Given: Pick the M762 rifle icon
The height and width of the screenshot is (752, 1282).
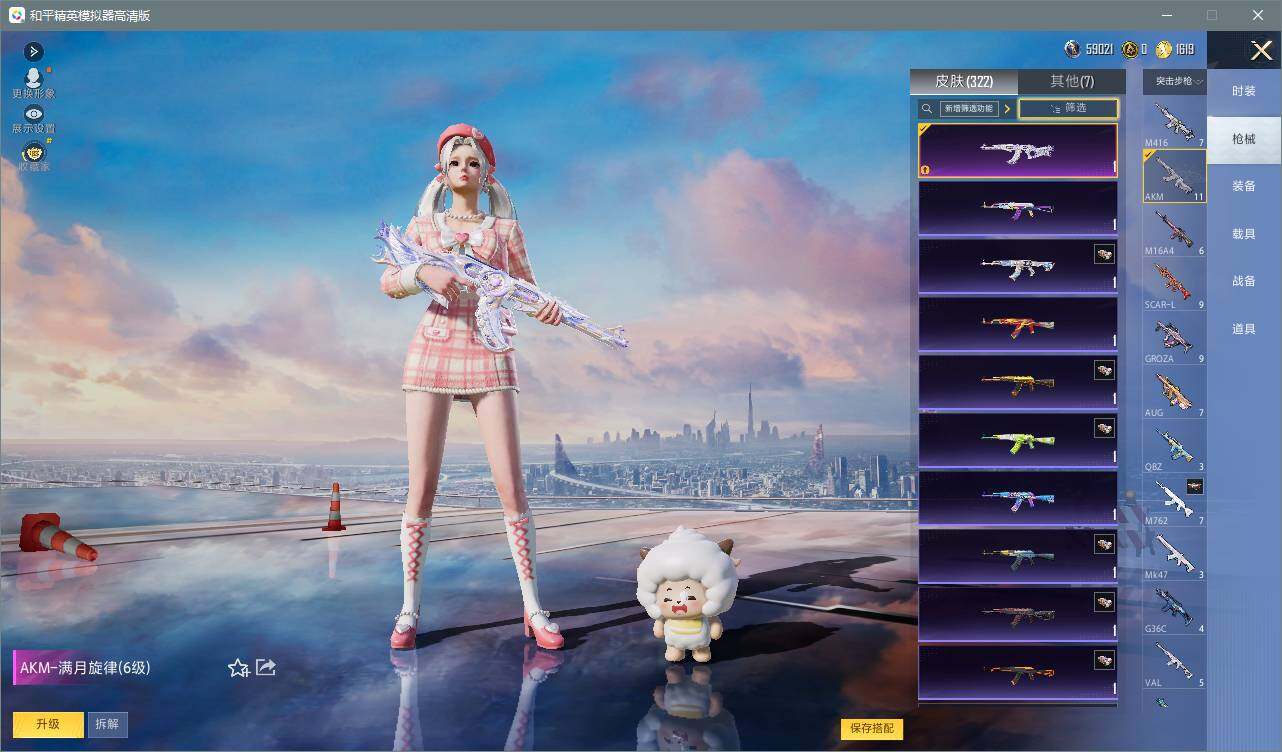Looking at the screenshot, I should tap(1175, 501).
